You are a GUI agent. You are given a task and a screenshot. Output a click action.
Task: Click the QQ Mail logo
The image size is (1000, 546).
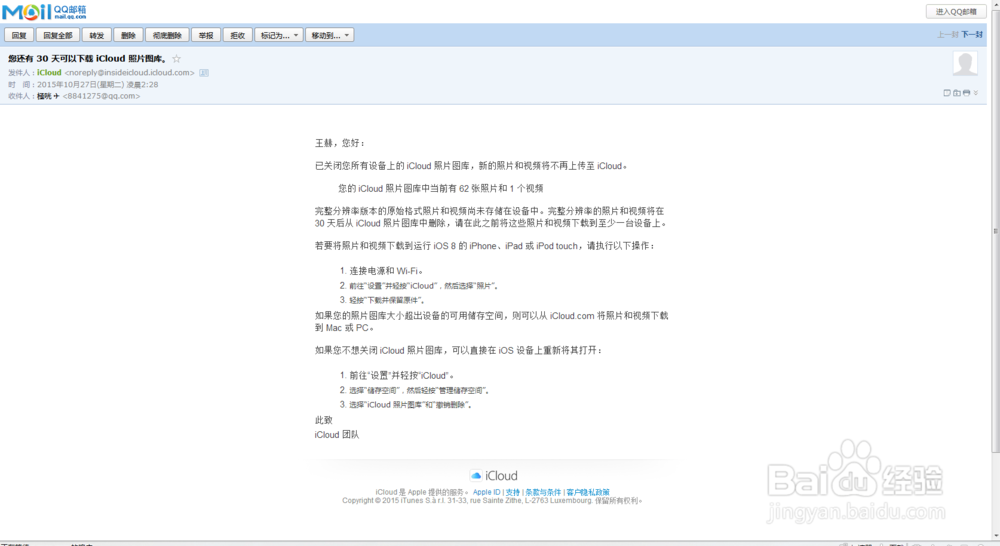click(44, 11)
